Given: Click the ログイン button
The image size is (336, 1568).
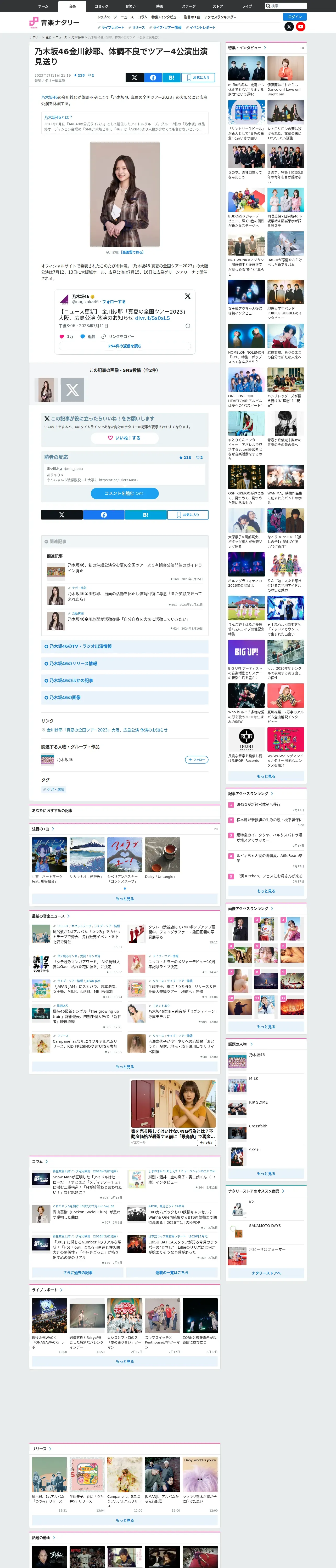Looking at the screenshot, I should (x=295, y=17).
